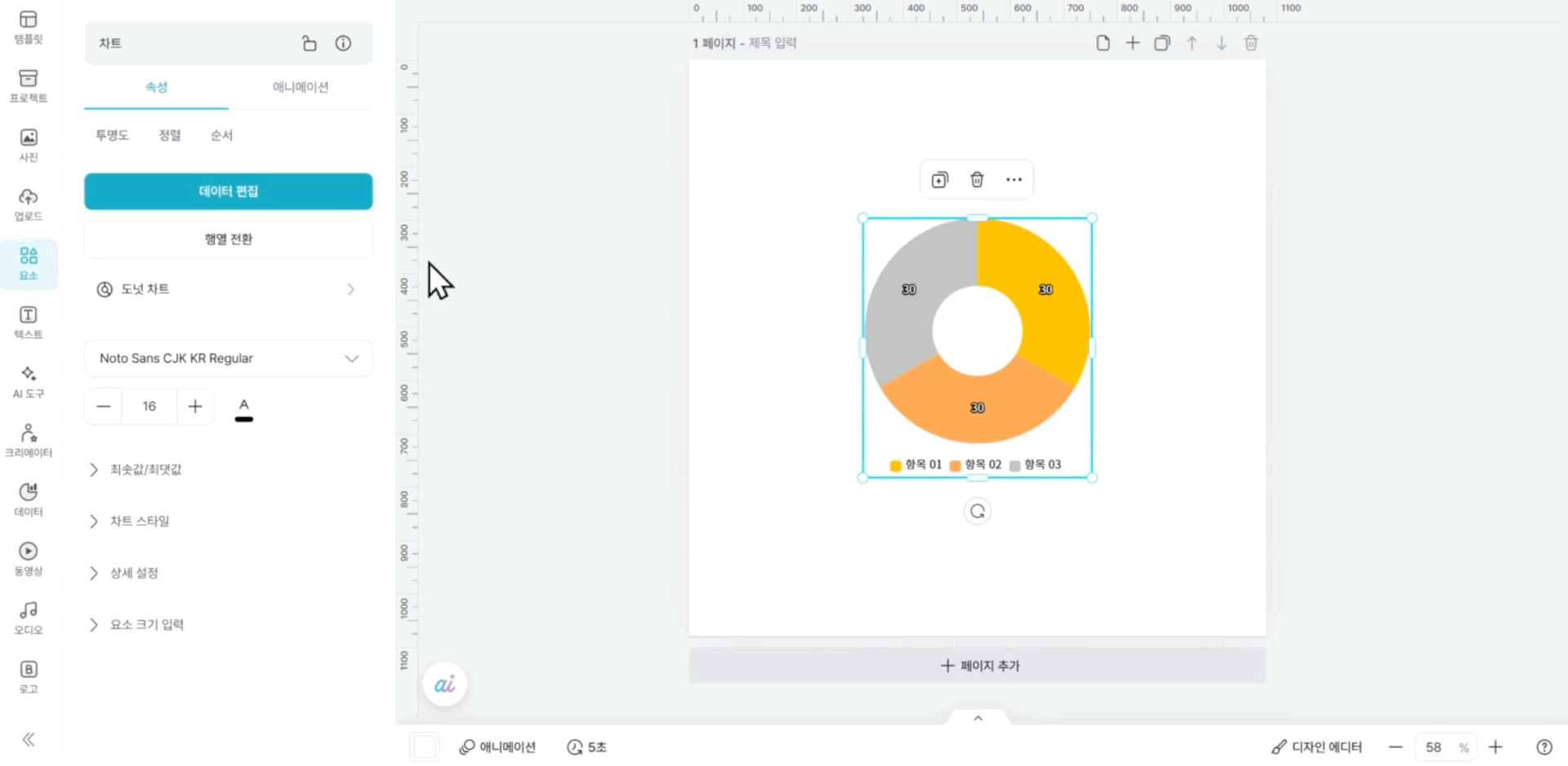Viewport: 1568px width, 766px height.
Task: Click the 행열 전환 button
Action: [x=229, y=239]
